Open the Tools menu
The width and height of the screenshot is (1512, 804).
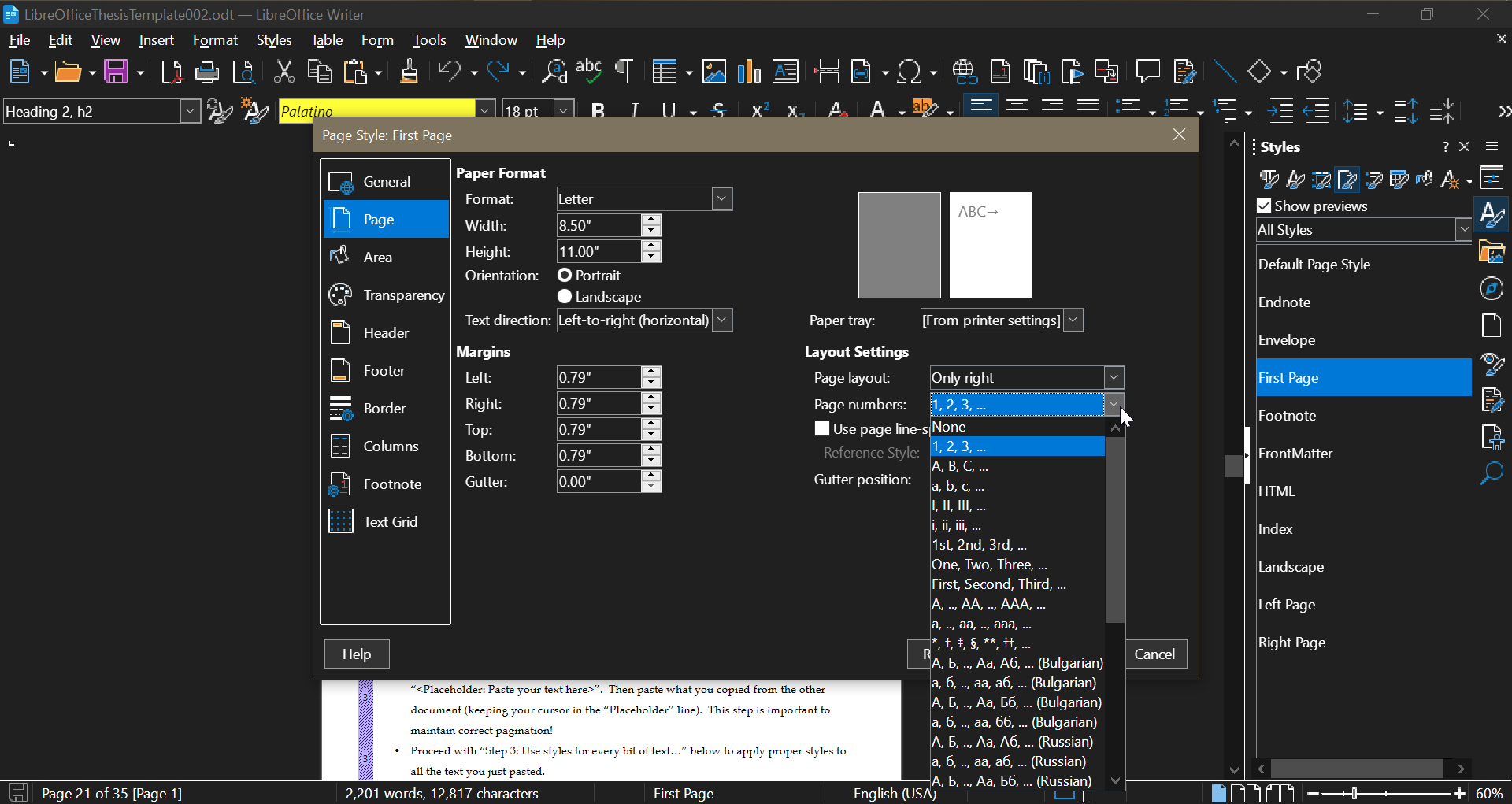tap(429, 40)
